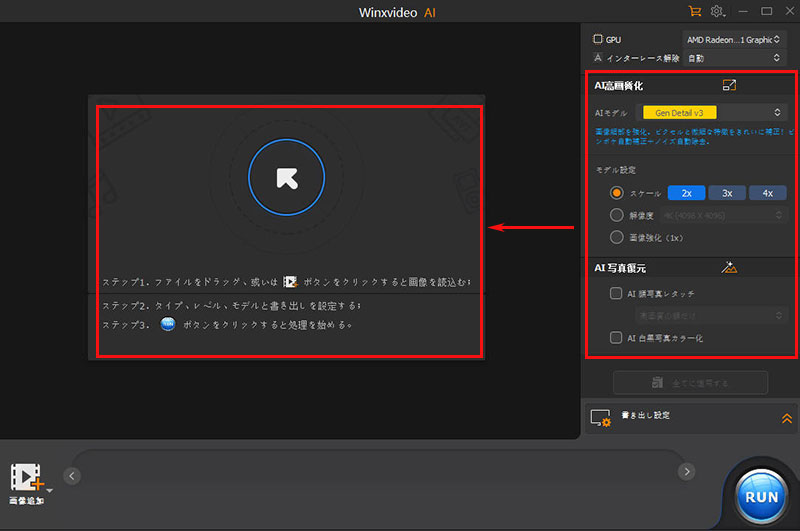
Task: Select the 解像度 radio button
Action: [x=616, y=215]
